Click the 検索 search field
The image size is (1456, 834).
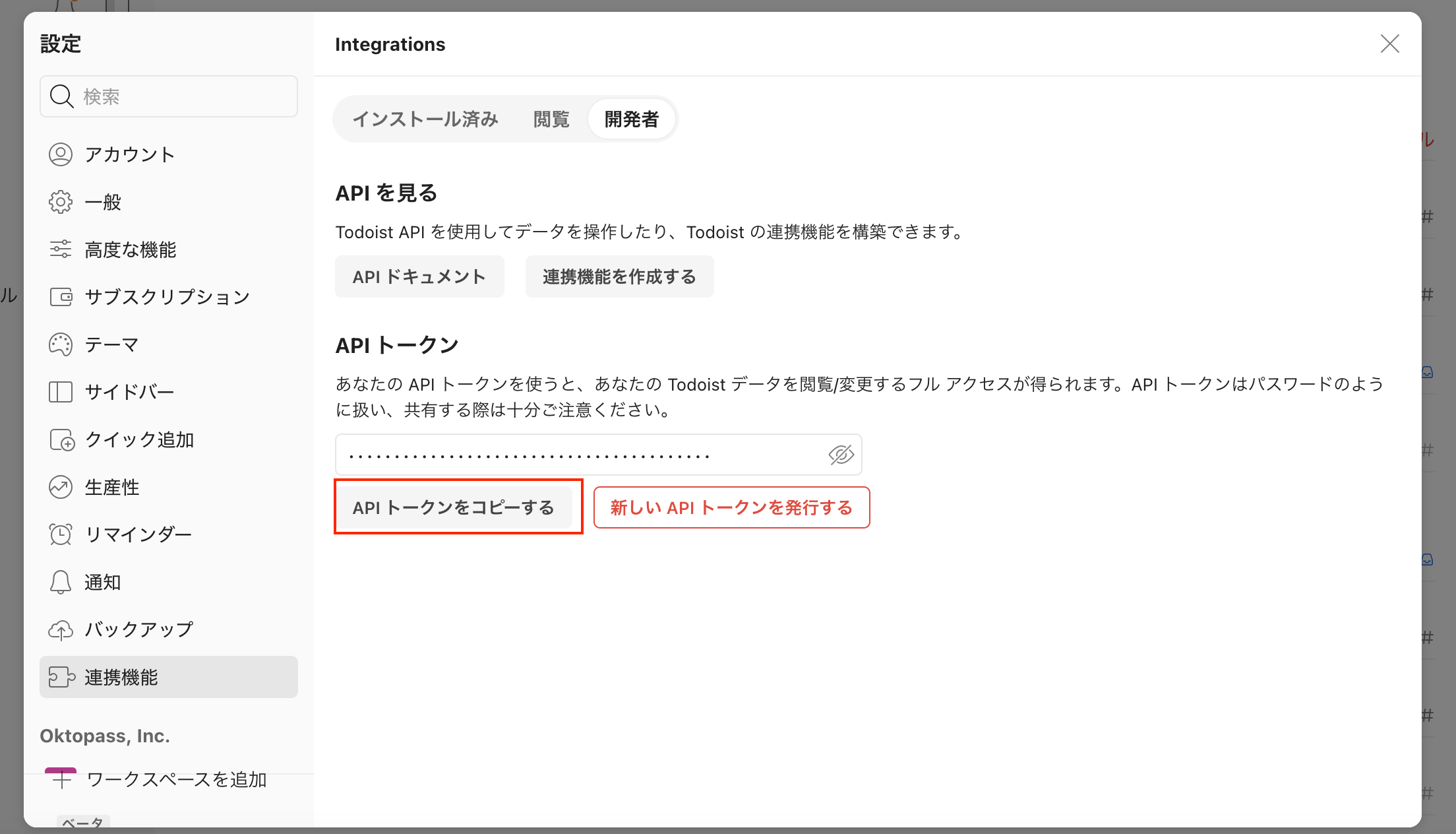point(169,96)
